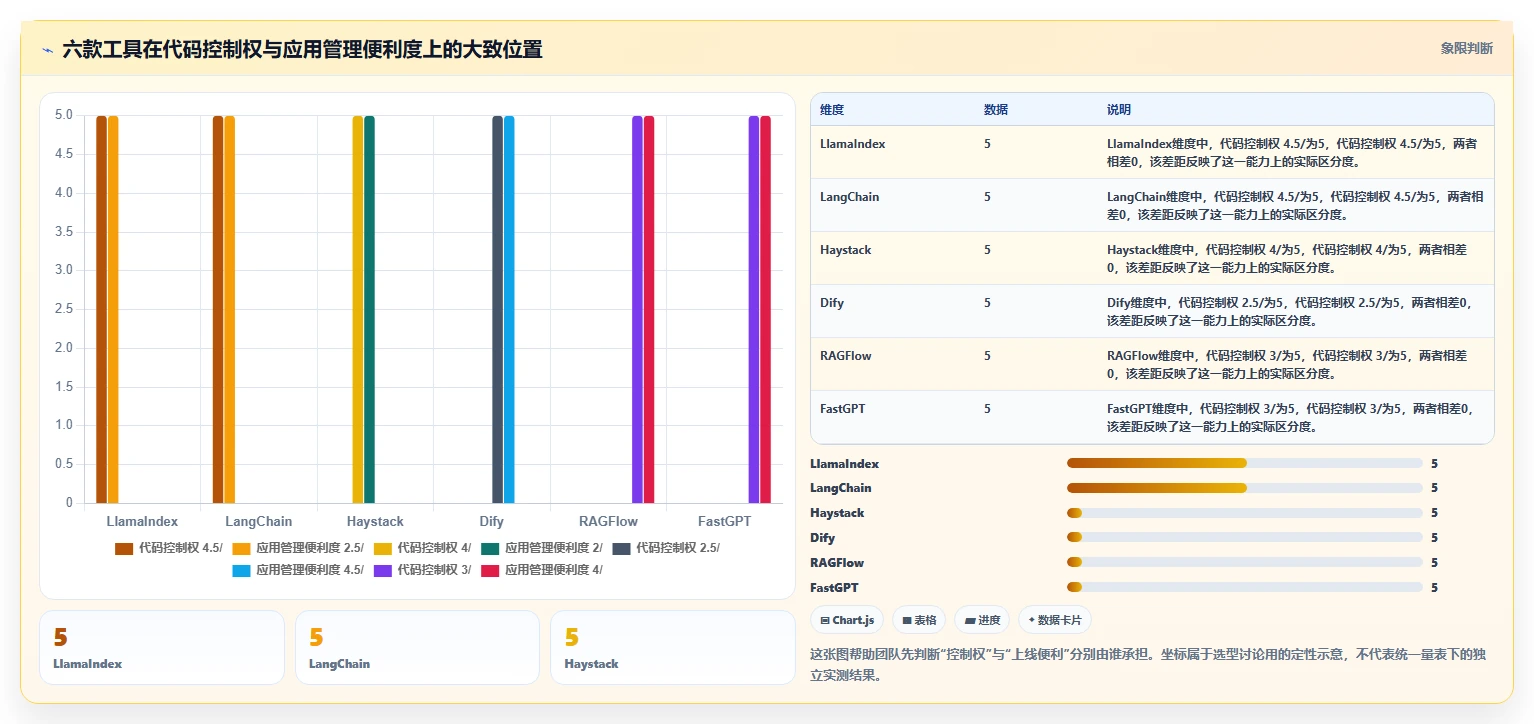Click the LangChain summary card
This screenshot has width=1534, height=724.
417,647
